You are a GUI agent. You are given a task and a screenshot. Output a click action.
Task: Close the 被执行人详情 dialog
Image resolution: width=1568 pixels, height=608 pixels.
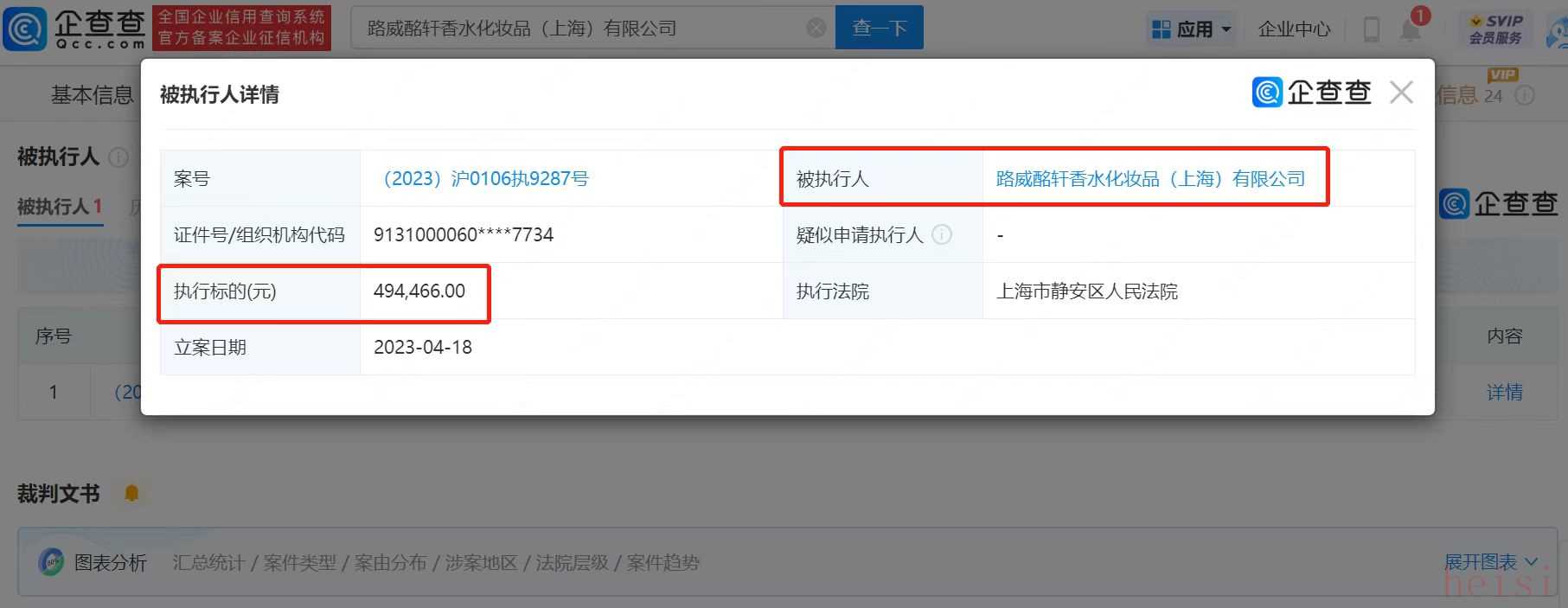1401,93
